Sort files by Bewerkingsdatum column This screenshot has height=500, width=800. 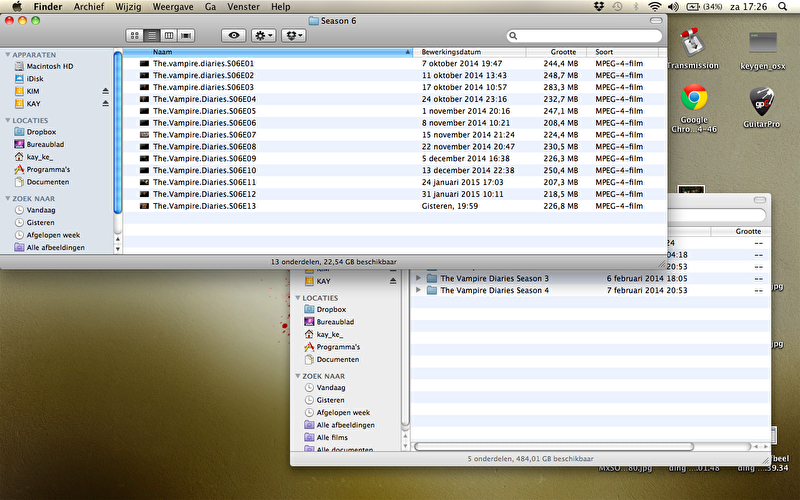pyautogui.click(x=470, y=50)
